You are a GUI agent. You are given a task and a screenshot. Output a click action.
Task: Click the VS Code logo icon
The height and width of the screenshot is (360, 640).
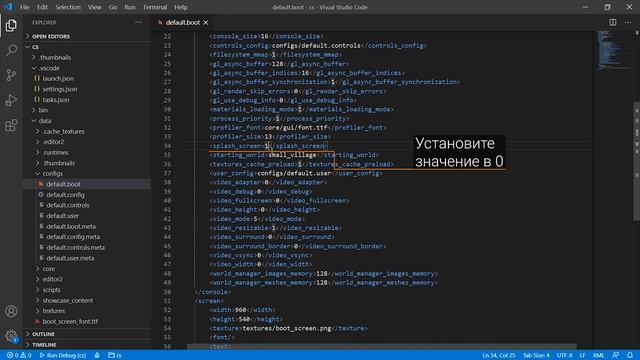[8, 7]
